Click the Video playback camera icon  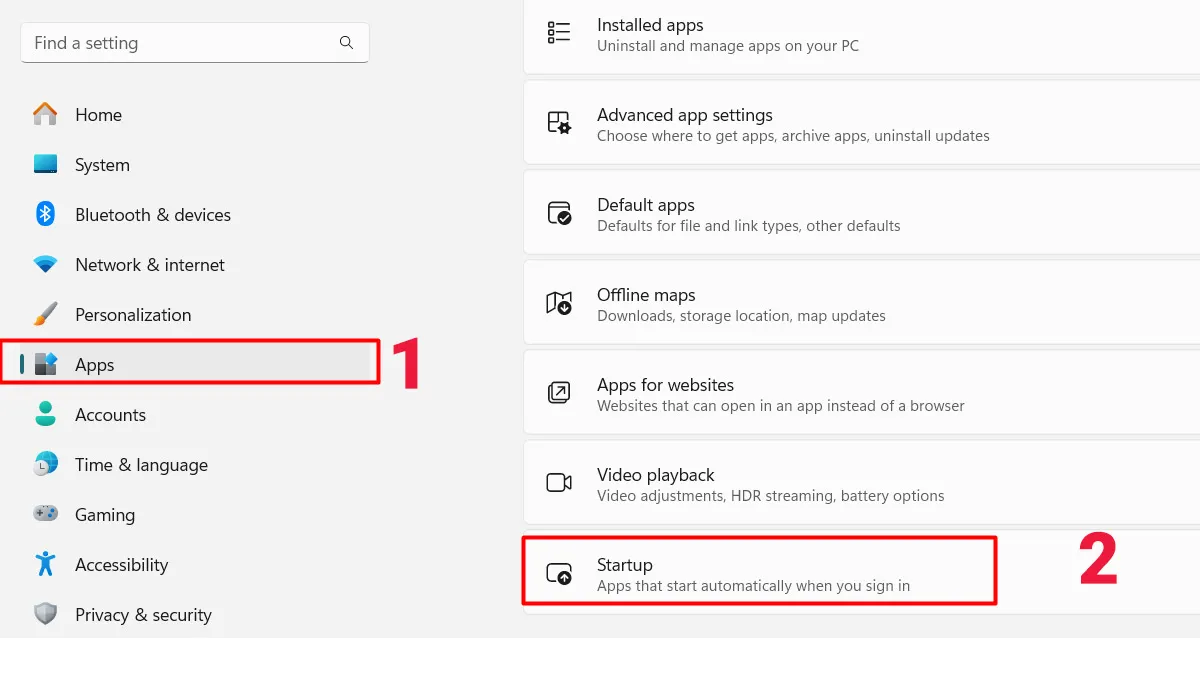click(x=559, y=481)
